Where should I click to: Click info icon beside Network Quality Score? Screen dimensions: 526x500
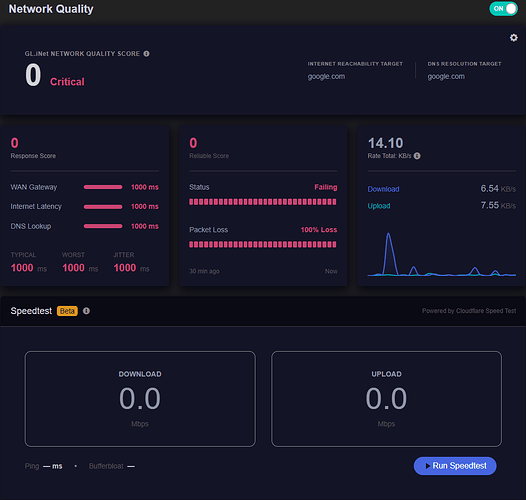(x=147, y=54)
